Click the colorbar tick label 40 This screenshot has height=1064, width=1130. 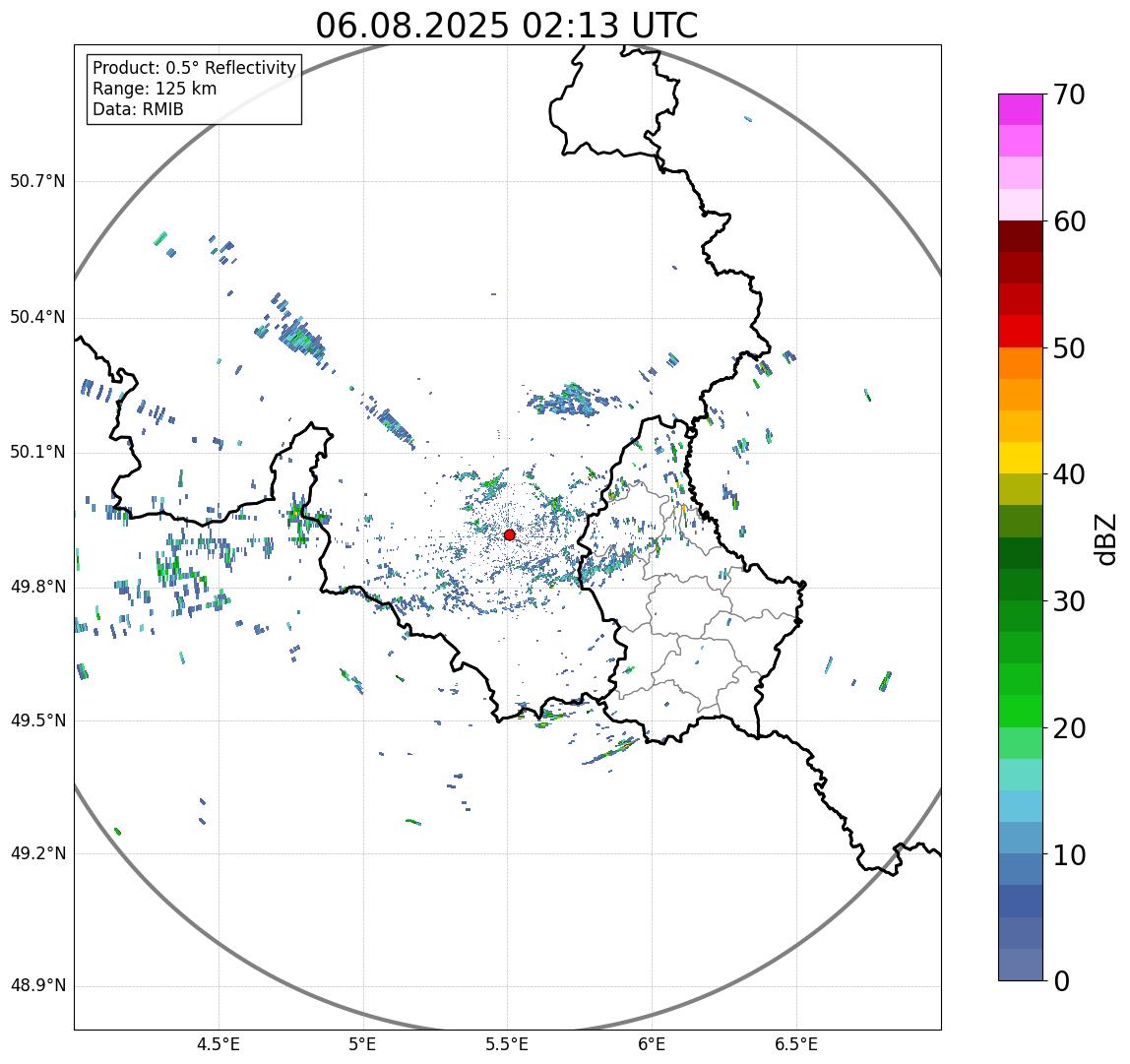pyautogui.click(x=1069, y=474)
